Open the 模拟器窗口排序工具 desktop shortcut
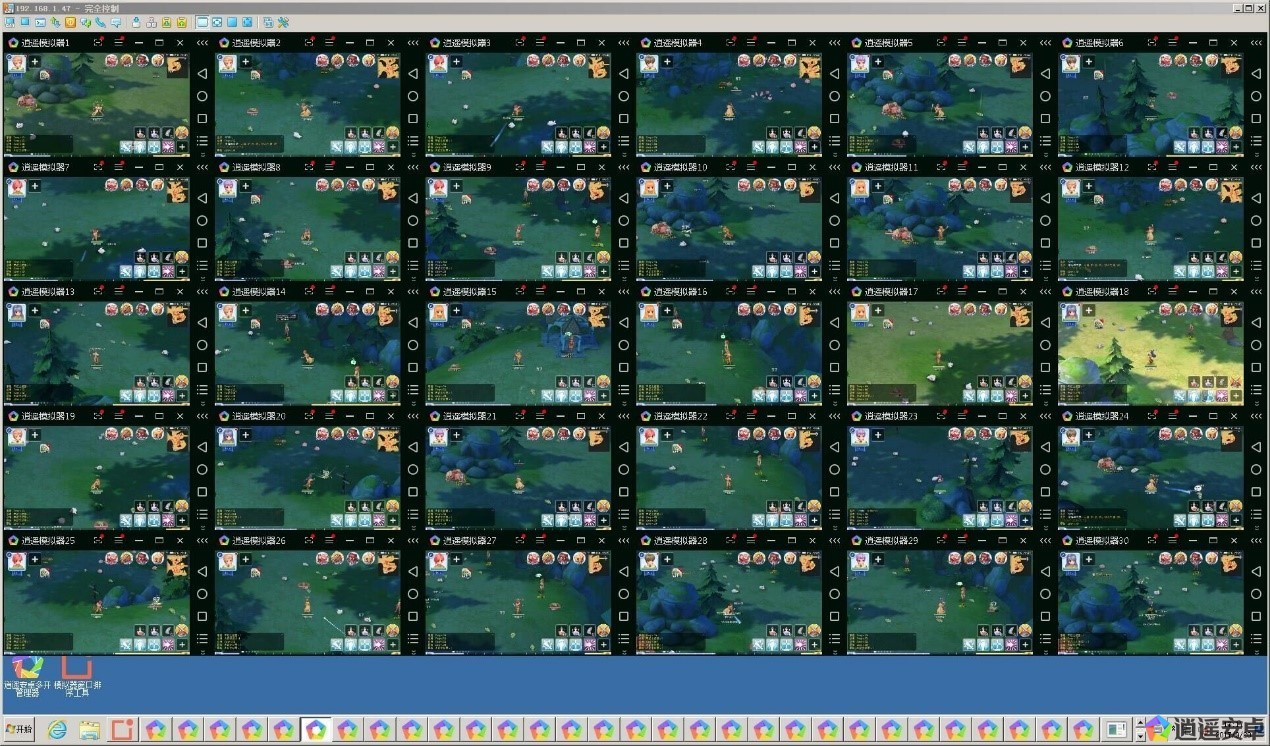 (76, 675)
